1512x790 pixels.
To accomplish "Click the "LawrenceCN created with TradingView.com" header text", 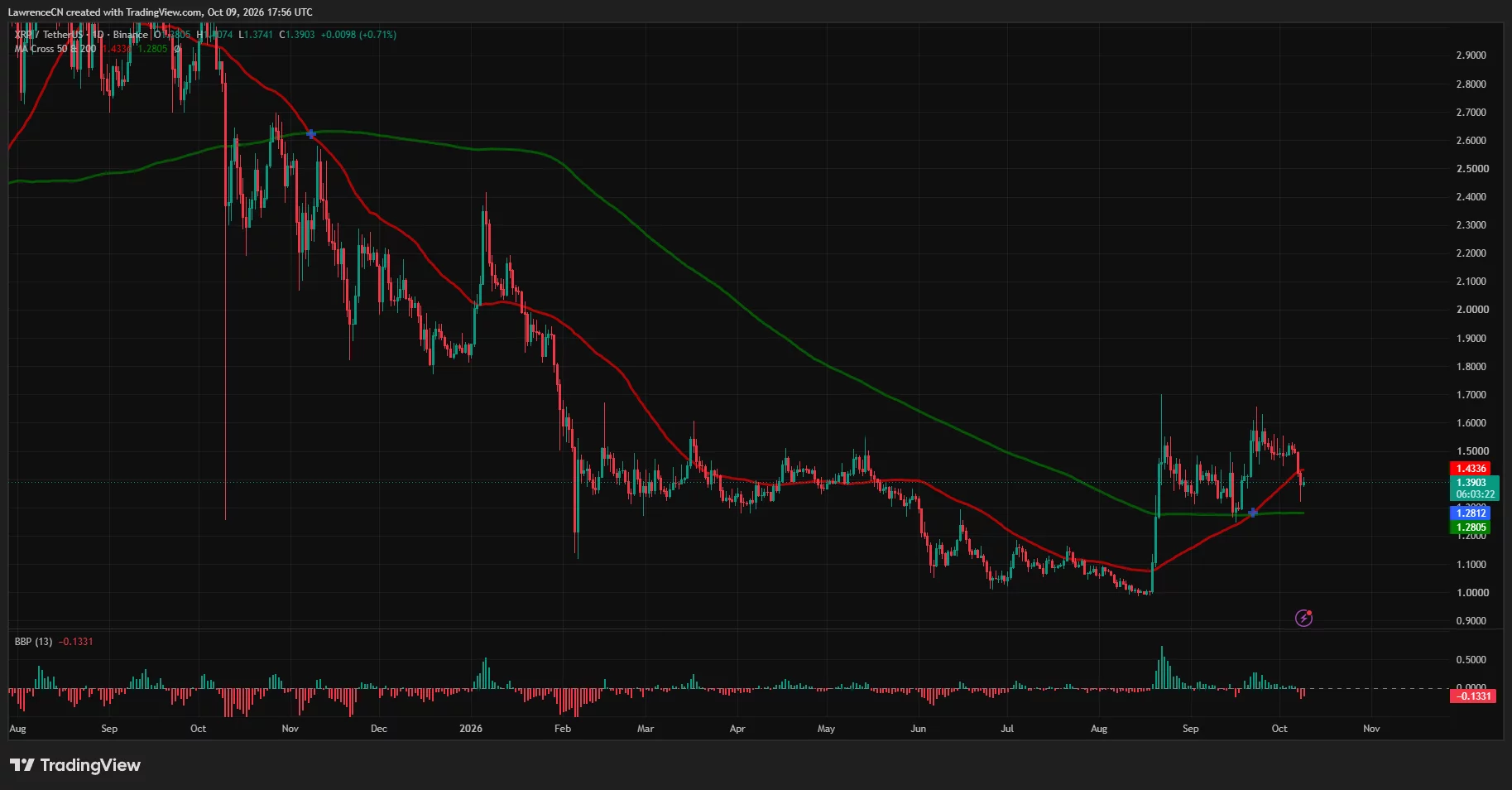I will 104,12.
